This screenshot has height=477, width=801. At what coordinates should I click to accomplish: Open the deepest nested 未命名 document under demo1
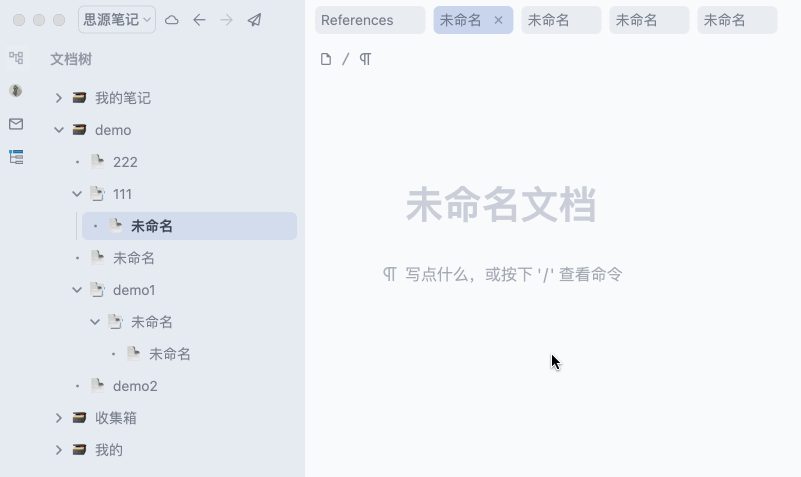(x=170, y=354)
